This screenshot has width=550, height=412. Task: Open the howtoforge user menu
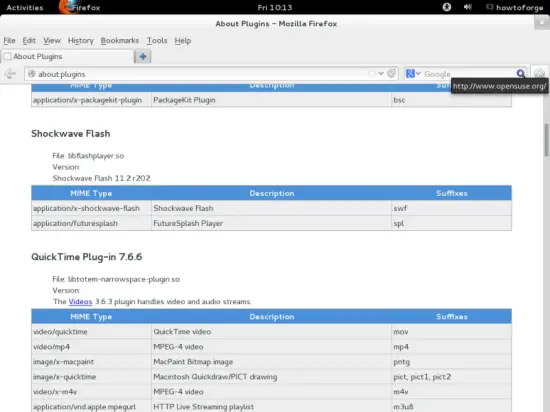[515, 7]
